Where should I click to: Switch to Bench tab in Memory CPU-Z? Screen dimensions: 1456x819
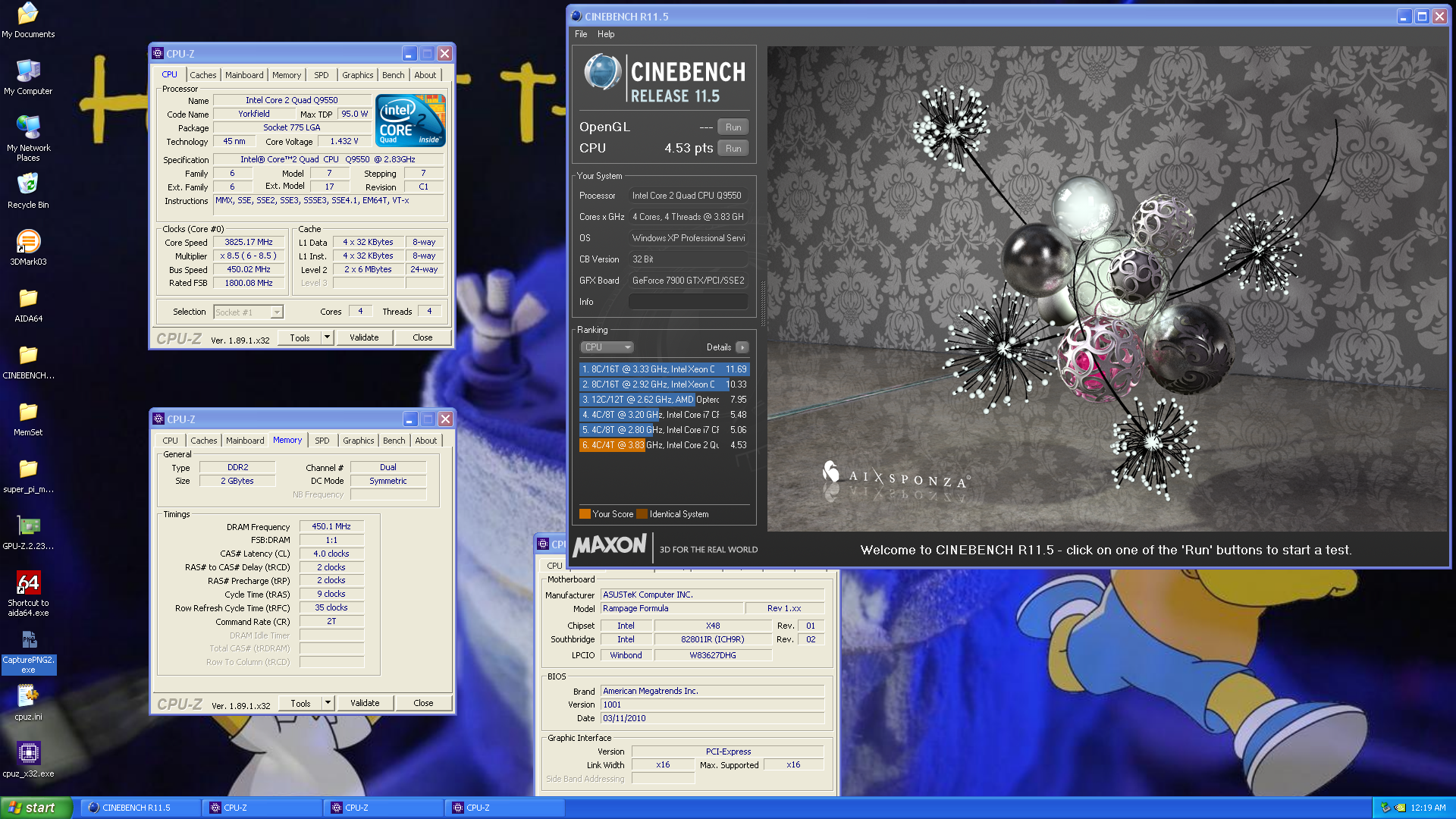[394, 441]
